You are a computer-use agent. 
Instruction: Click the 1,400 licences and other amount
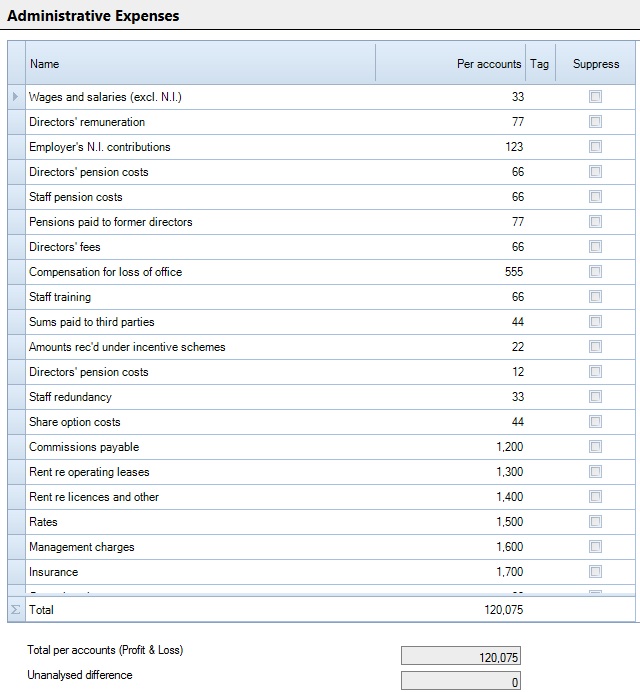click(510, 497)
